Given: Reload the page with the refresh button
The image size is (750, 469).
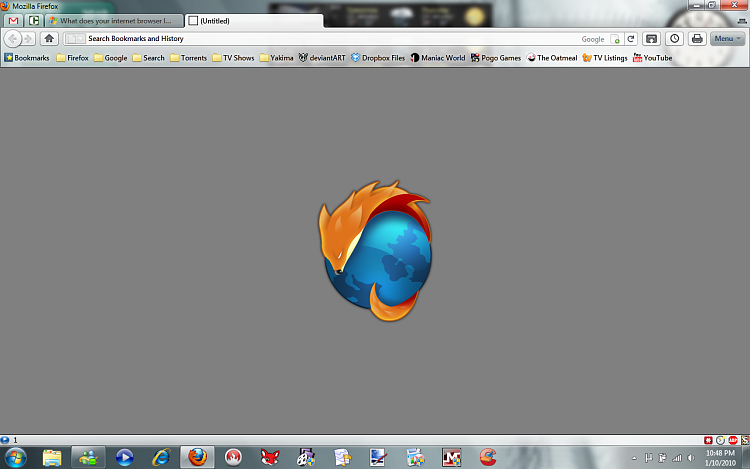Looking at the screenshot, I should [x=631, y=39].
